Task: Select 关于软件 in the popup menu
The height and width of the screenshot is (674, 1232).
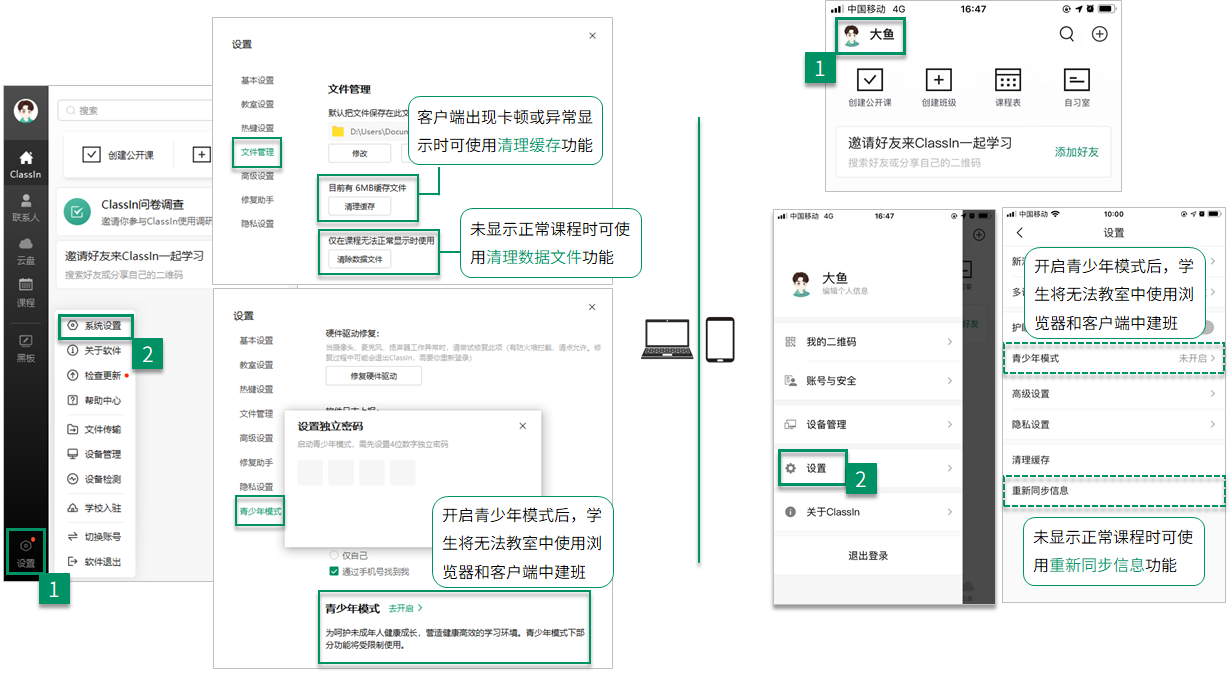Action: tap(97, 351)
